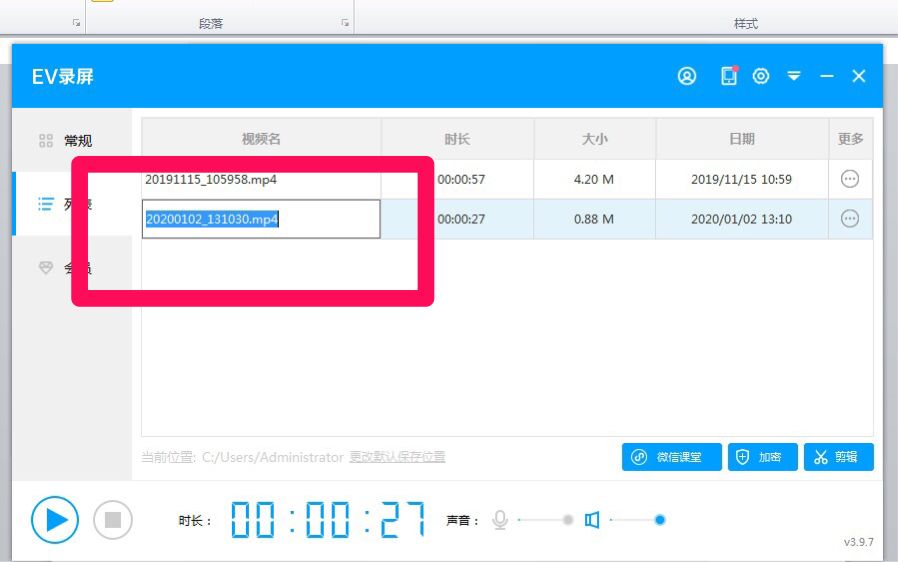Image resolution: width=898 pixels, height=562 pixels.
Task: Open the 剪辑 edit button
Action: click(838, 457)
